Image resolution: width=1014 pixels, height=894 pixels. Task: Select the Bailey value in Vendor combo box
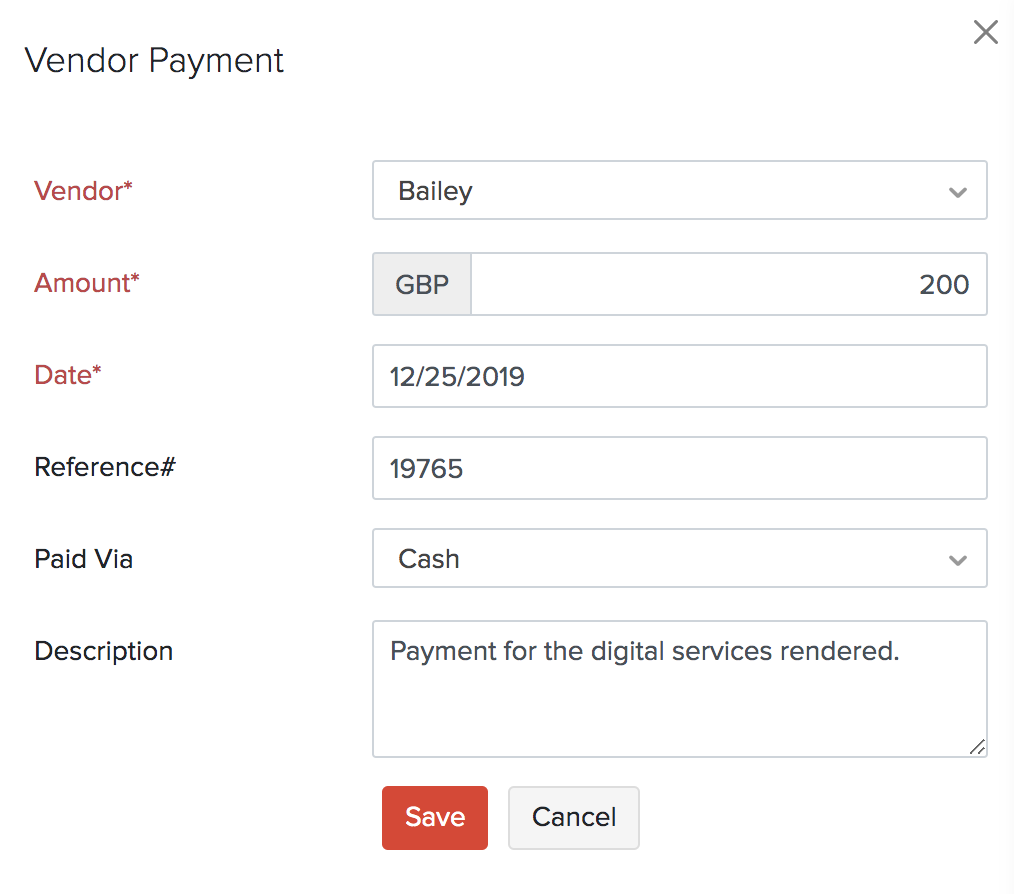[436, 191]
